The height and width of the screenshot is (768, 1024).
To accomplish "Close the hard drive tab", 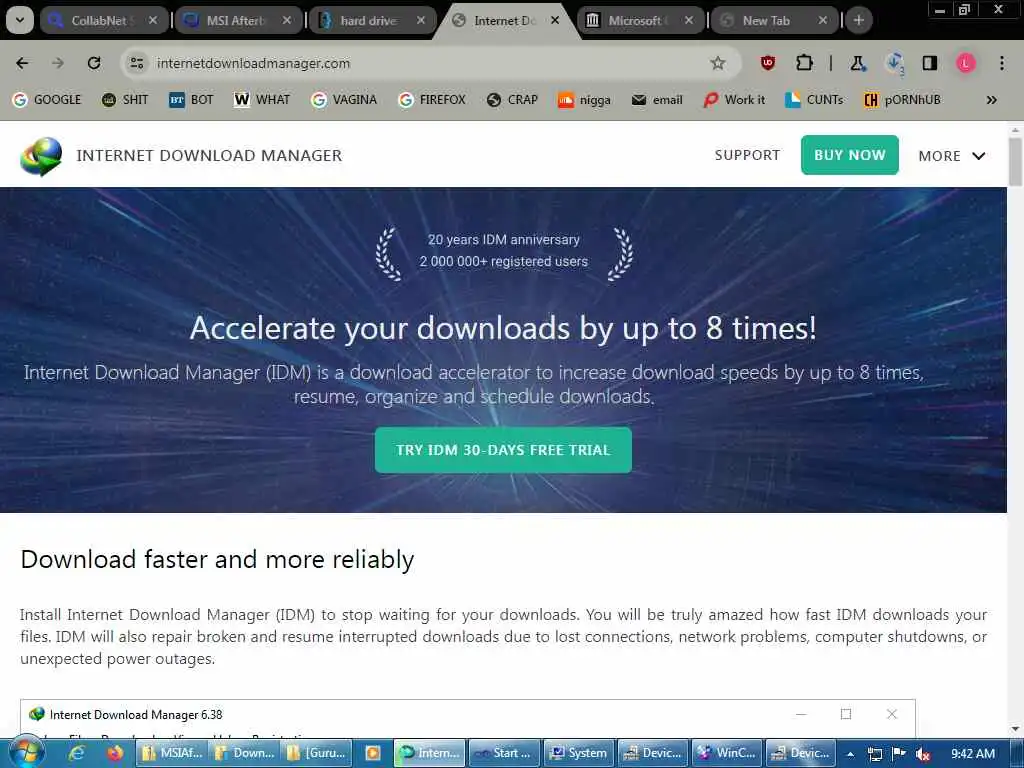I will pos(421,20).
